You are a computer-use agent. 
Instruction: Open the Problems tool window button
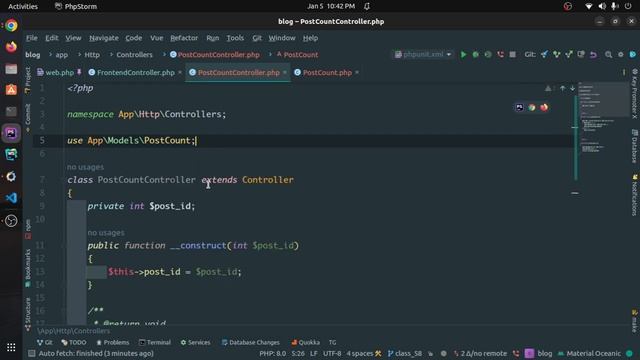click(x=113, y=342)
